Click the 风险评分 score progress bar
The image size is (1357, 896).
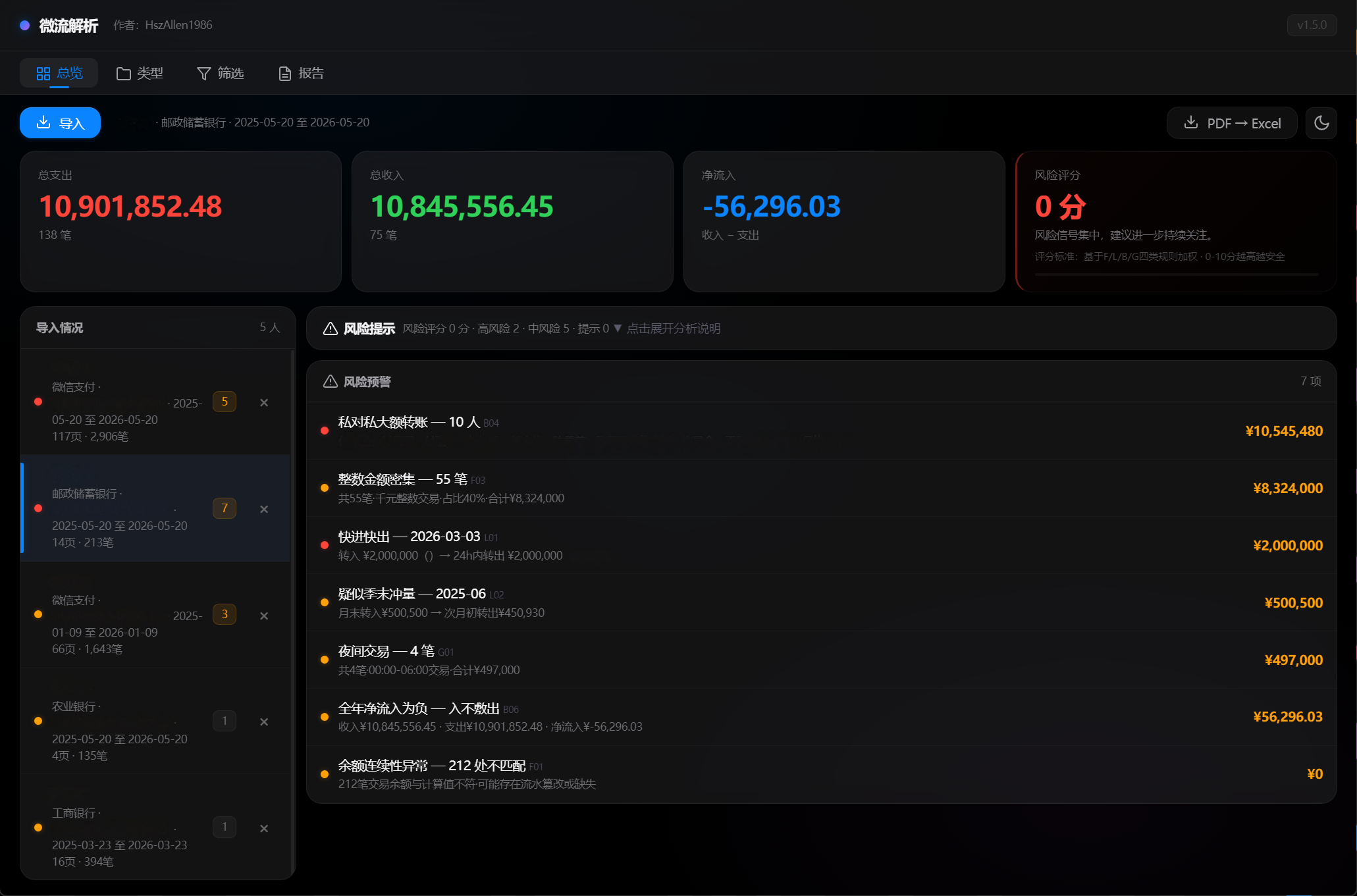1176,274
